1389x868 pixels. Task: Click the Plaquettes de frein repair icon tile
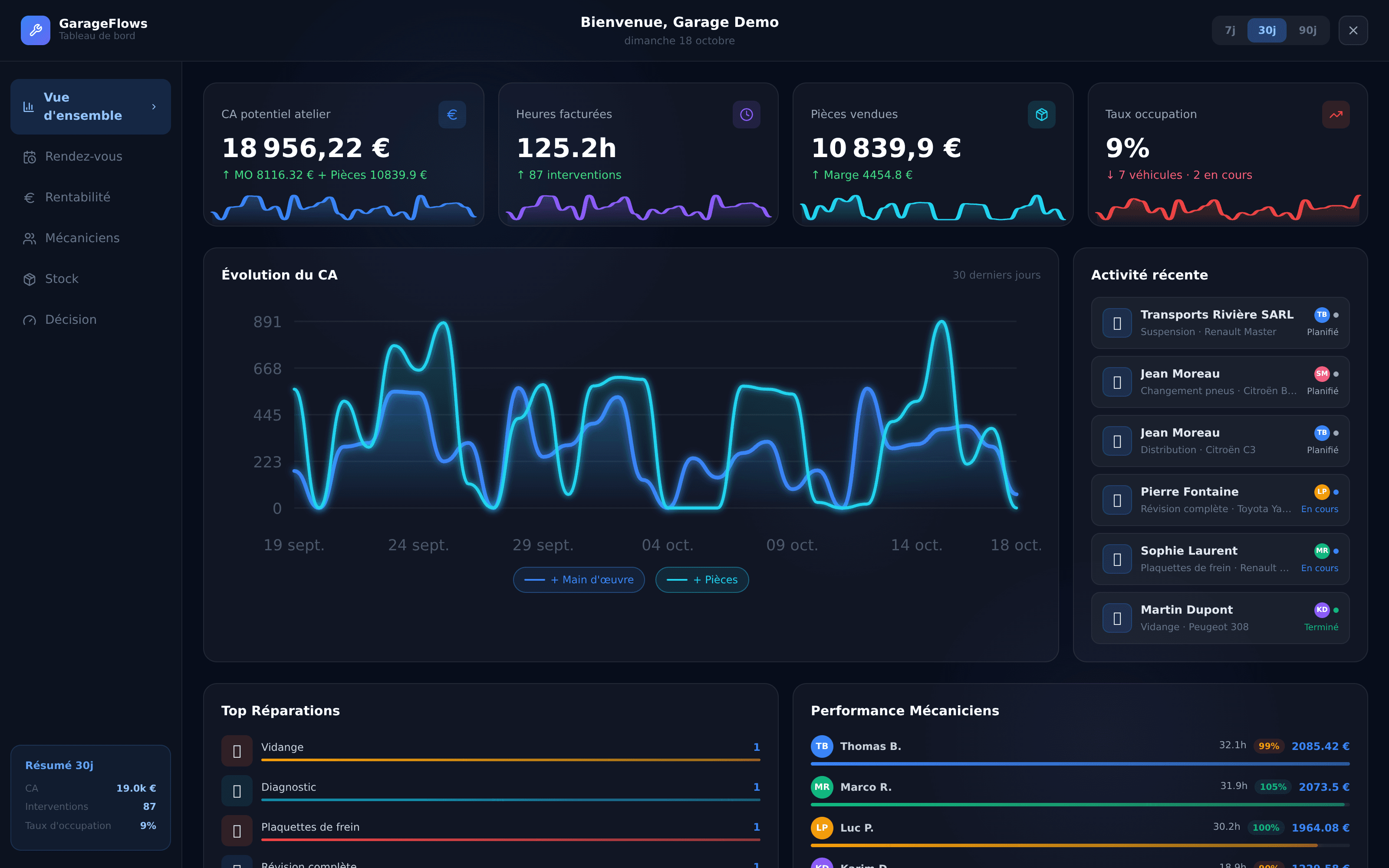pos(237,831)
